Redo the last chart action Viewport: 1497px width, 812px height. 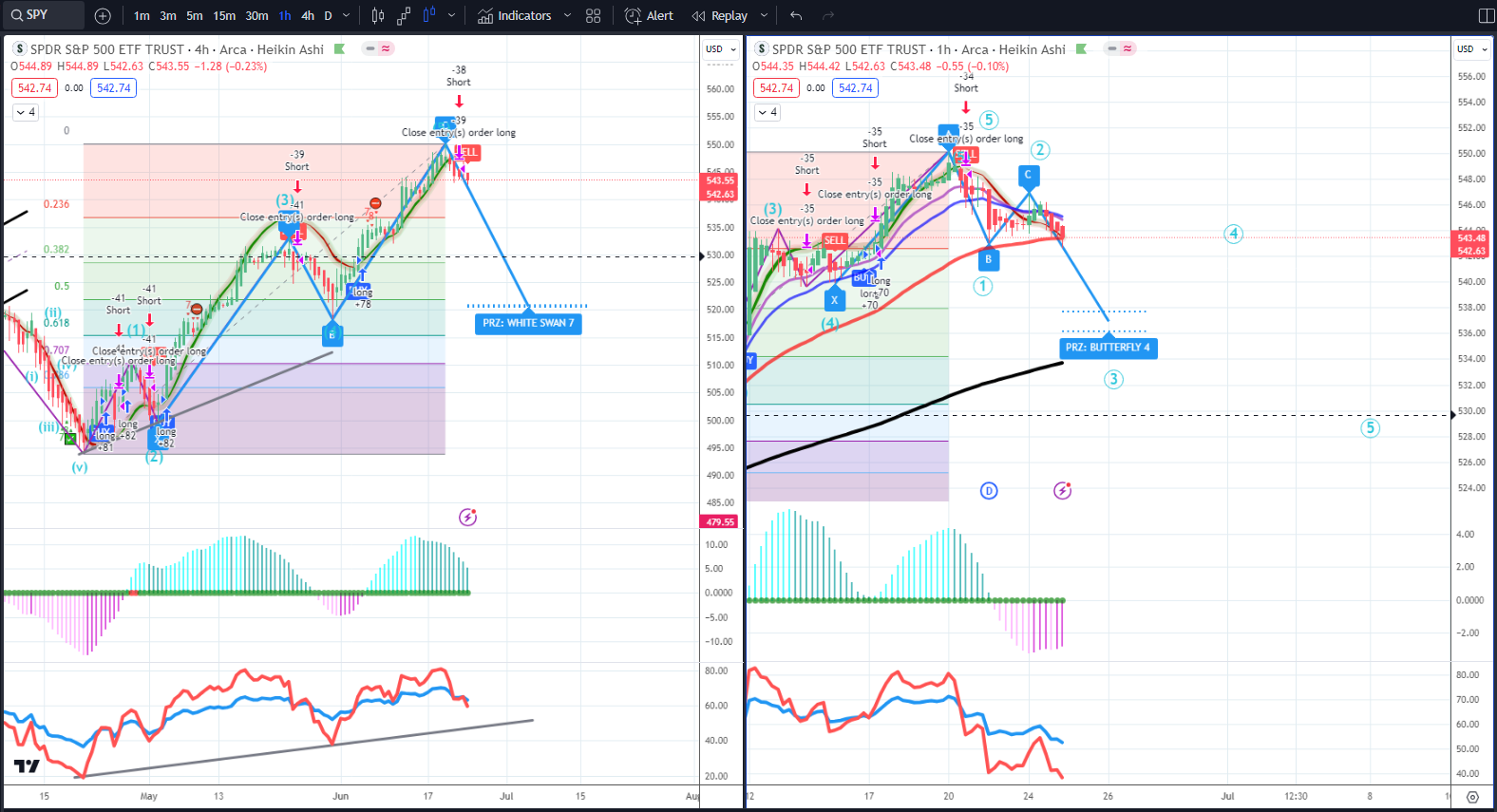(828, 15)
